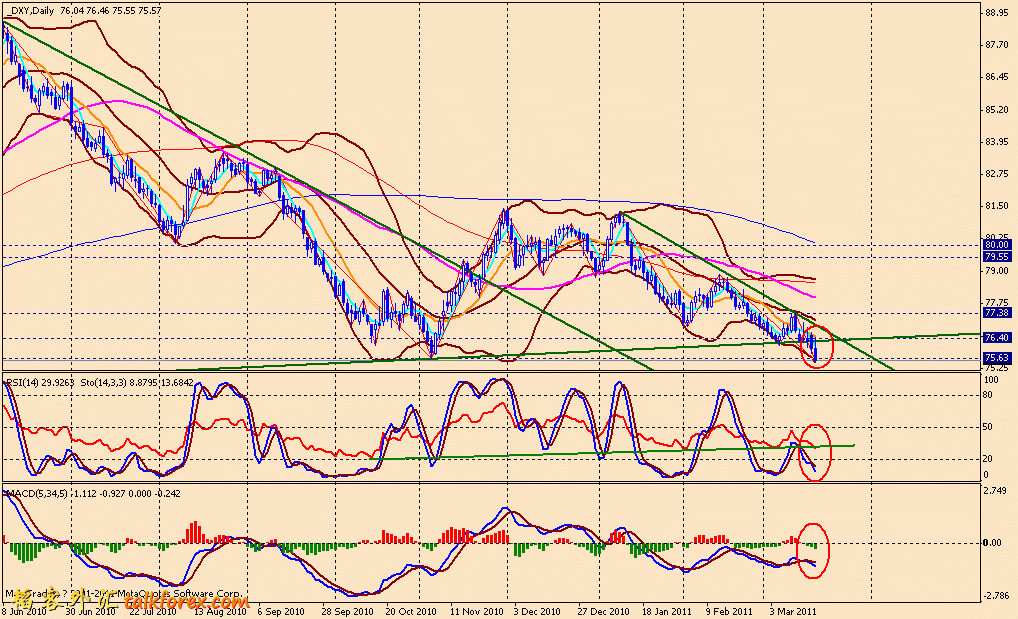Screen dimensions: 1018x619
Task: Click the 100 level on RSI scale
Action: click(991, 379)
